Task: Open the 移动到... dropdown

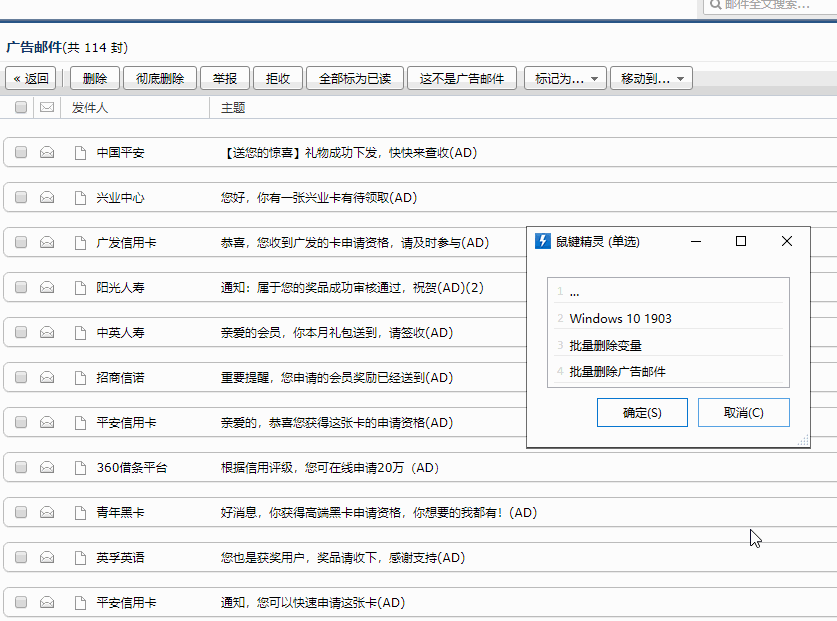Action: 651,78
